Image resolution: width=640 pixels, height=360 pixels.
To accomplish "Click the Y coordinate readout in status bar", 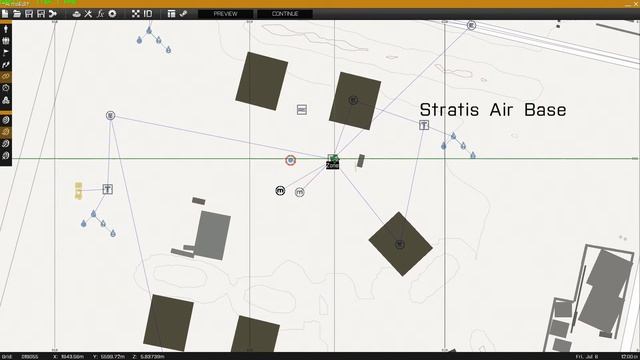I will point(109,356).
